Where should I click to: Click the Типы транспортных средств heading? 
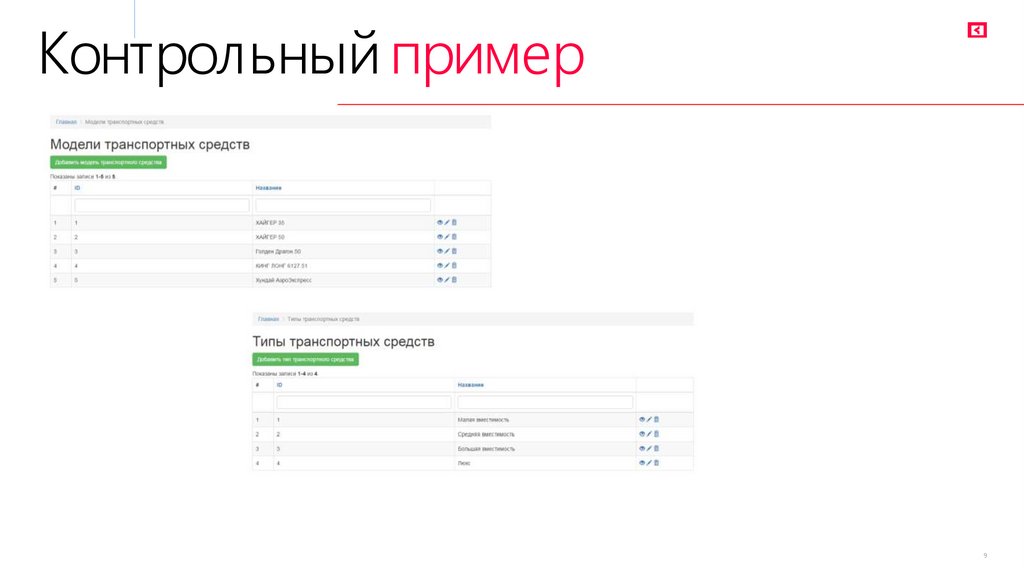pyautogui.click(x=344, y=342)
